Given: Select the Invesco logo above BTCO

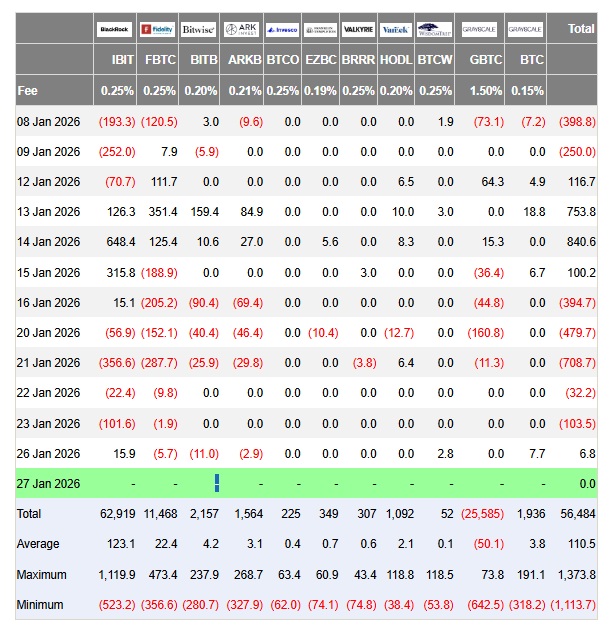Looking at the screenshot, I should pos(283,30).
